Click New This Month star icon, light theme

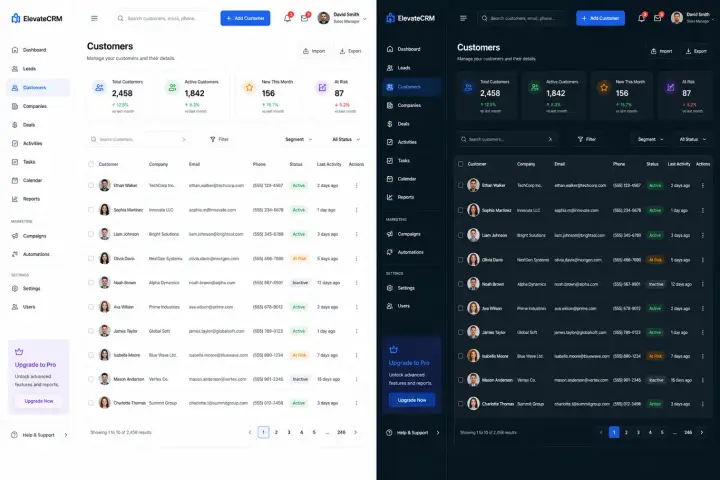point(249,87)
